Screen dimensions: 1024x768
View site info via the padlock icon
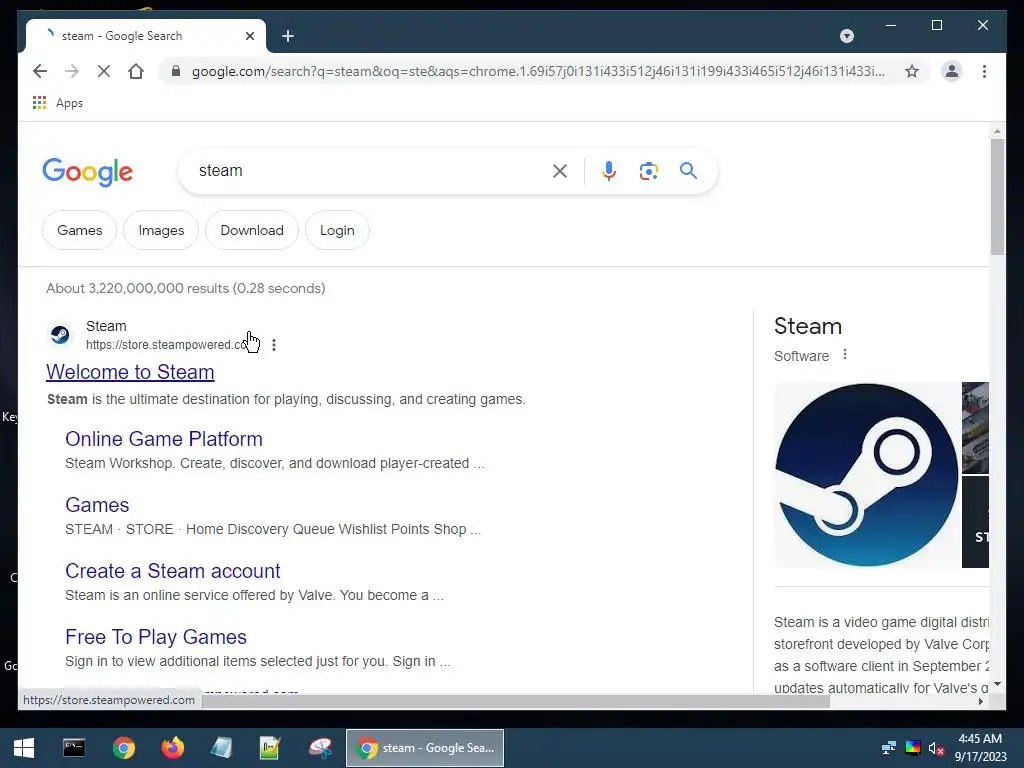coord(176,71)
